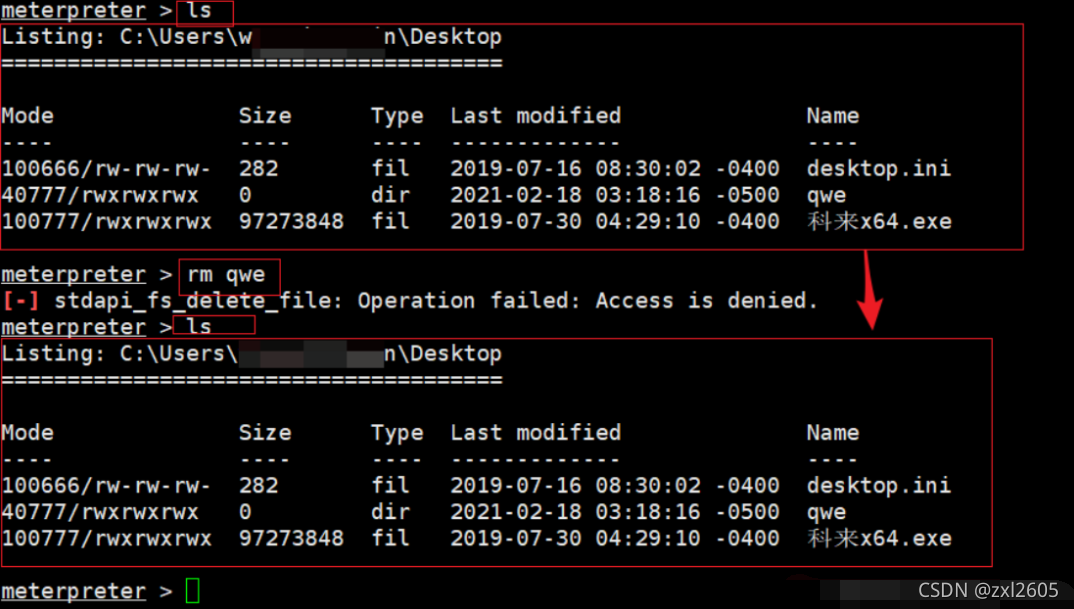The image size is (1074, 609).
Task: Click 'Last modified' header in the listing before 'rm qwe'
Action: 536,116
